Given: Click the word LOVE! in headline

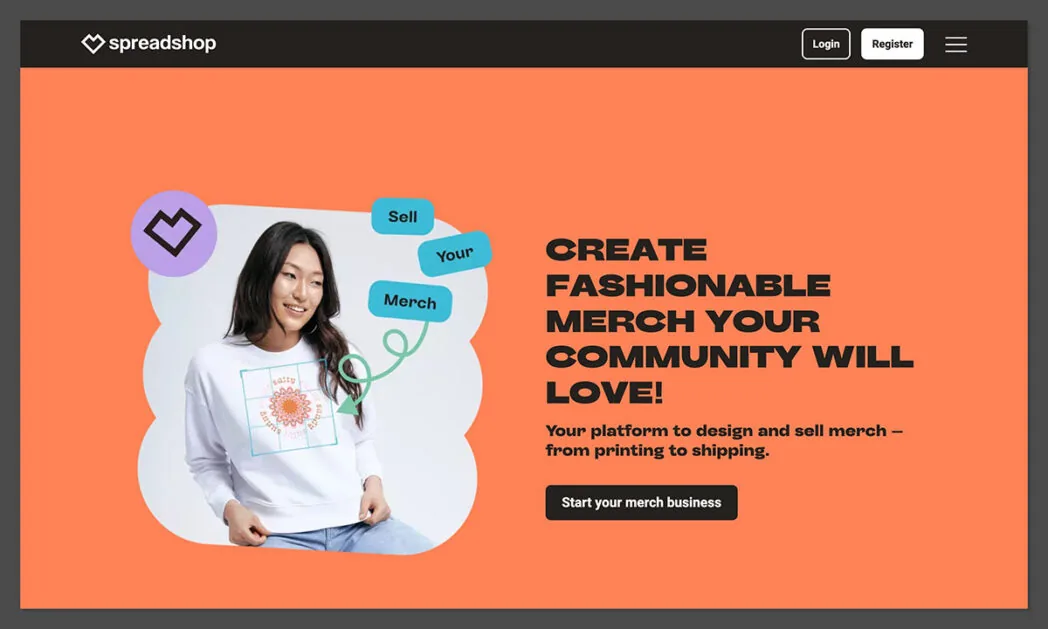Looking at the screenshot, I should pyautogui.click(x=604, y=392).
